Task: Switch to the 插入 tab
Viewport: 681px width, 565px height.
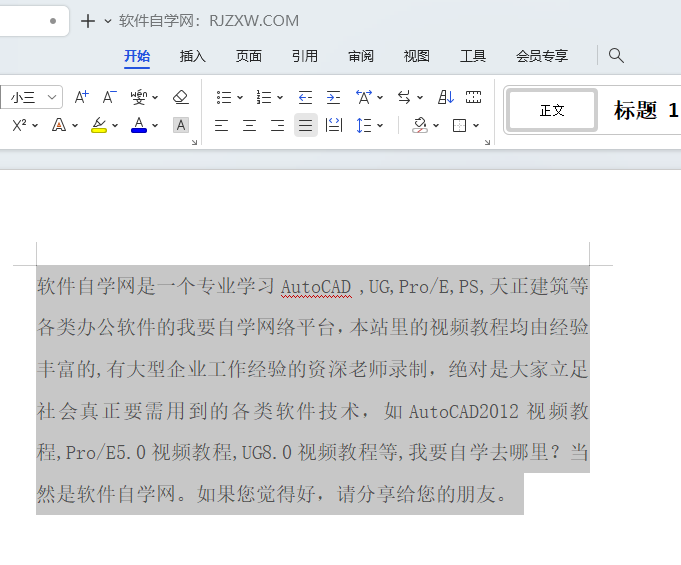Action: click(x=193, y=56)
